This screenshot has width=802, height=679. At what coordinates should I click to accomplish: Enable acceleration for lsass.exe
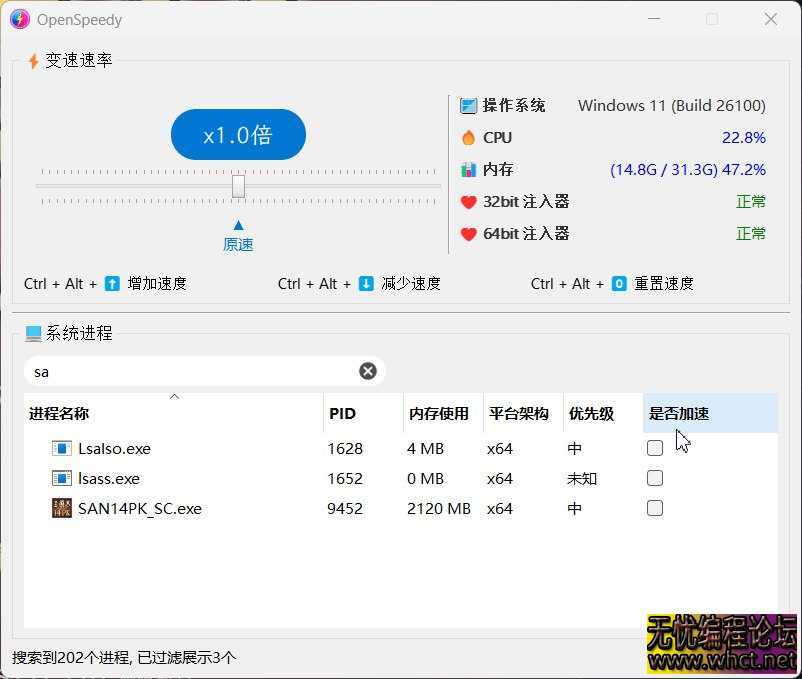tap(655, 478)
